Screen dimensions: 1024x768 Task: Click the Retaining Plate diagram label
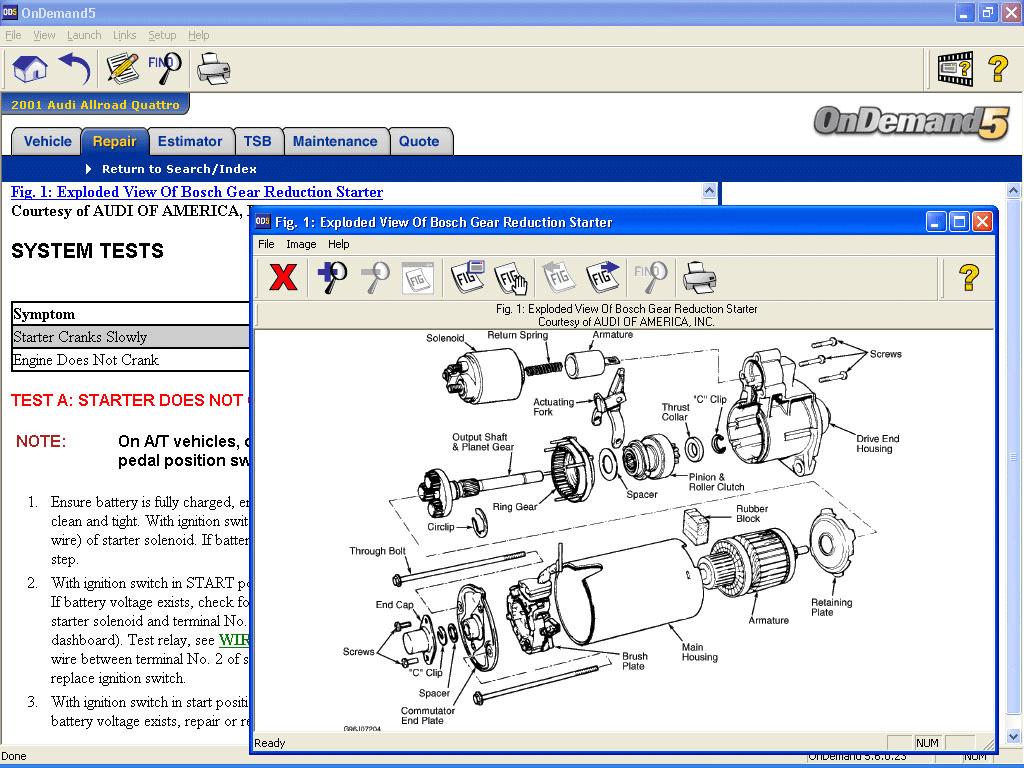tap(831, 607)
